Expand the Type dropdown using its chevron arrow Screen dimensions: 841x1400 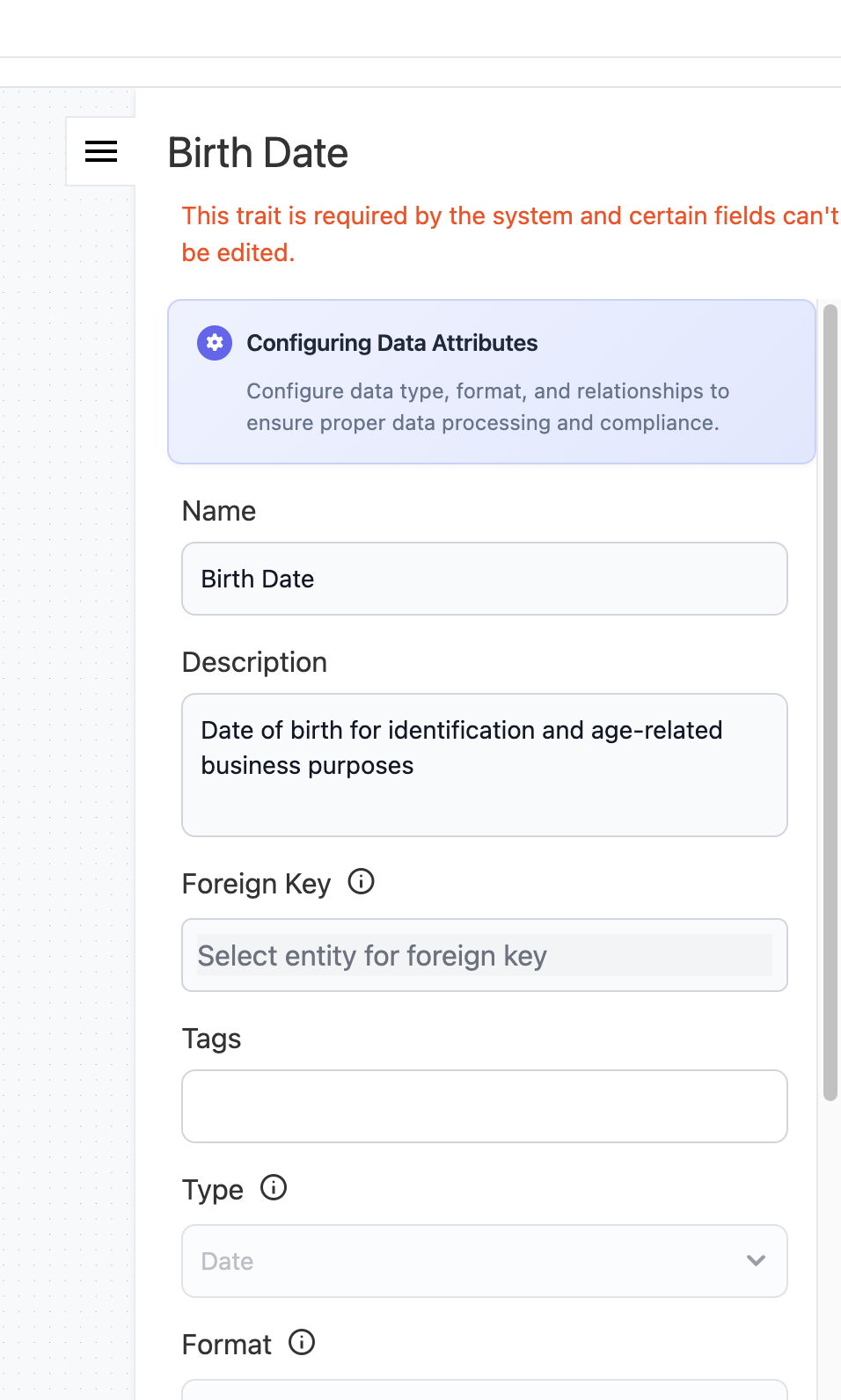756,1260
